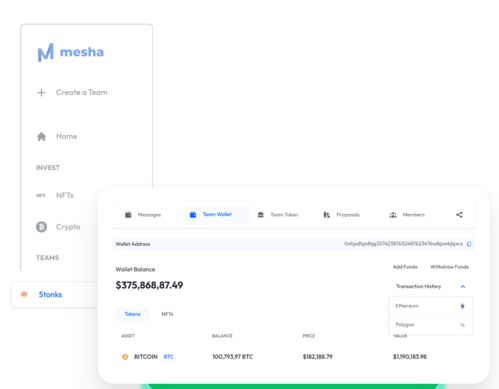Image resolution: width=499 pixels, height=389 pixels.
Task: Copy the wallet address using copy icon
Action: 469,244
